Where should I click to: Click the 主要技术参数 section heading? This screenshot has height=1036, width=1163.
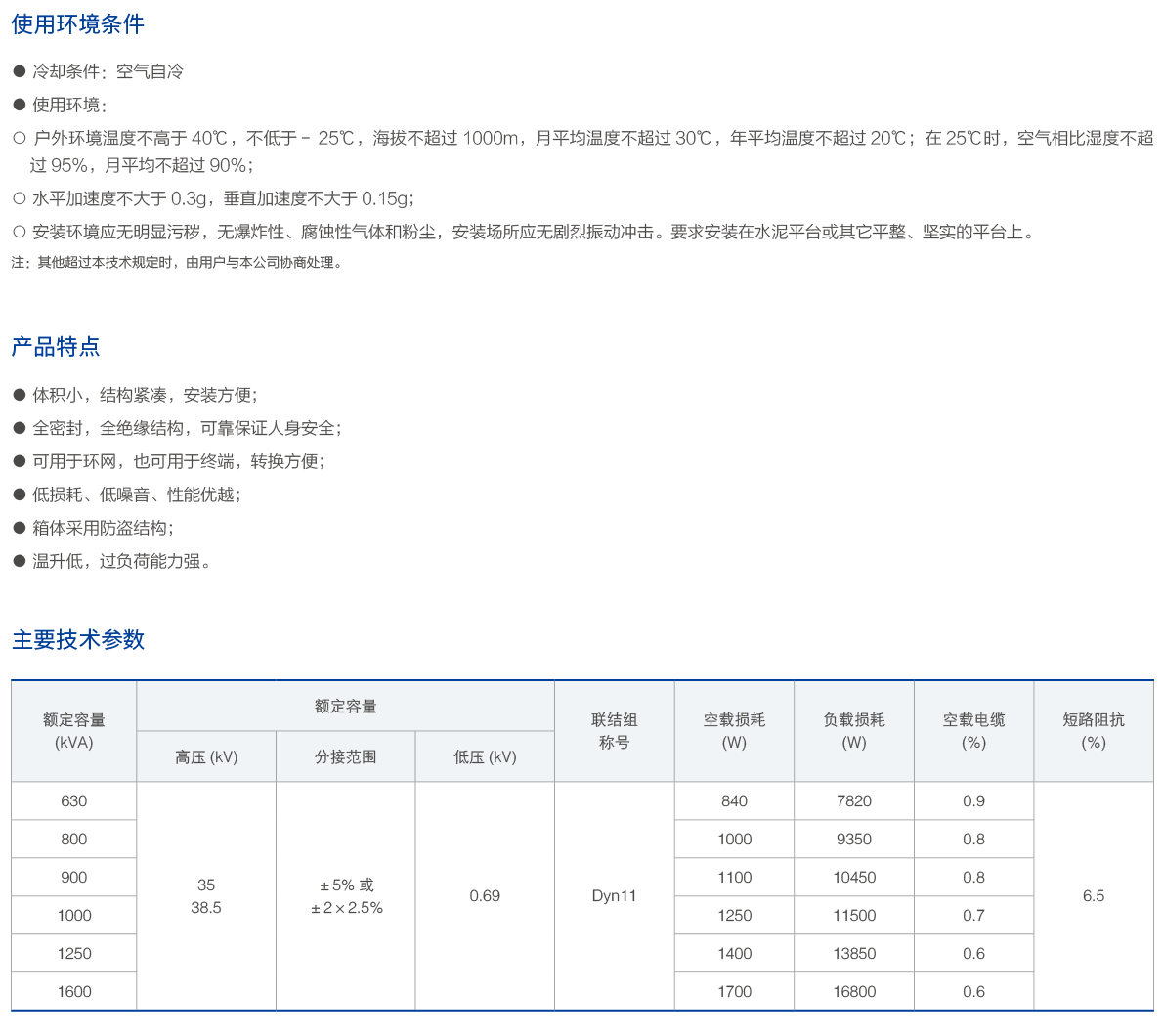click(78, 640)
